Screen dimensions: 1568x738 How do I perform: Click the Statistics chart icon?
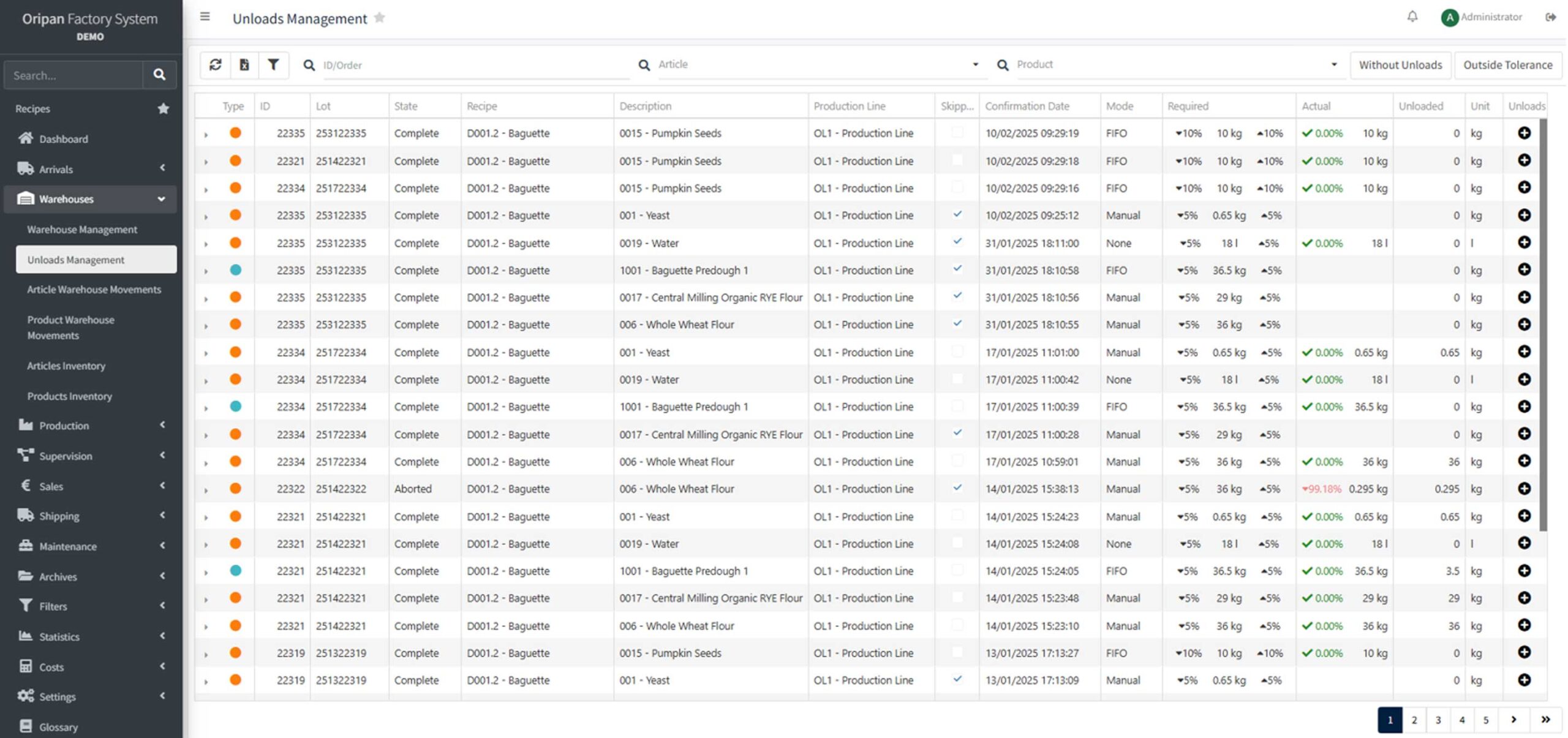[25, 636]
